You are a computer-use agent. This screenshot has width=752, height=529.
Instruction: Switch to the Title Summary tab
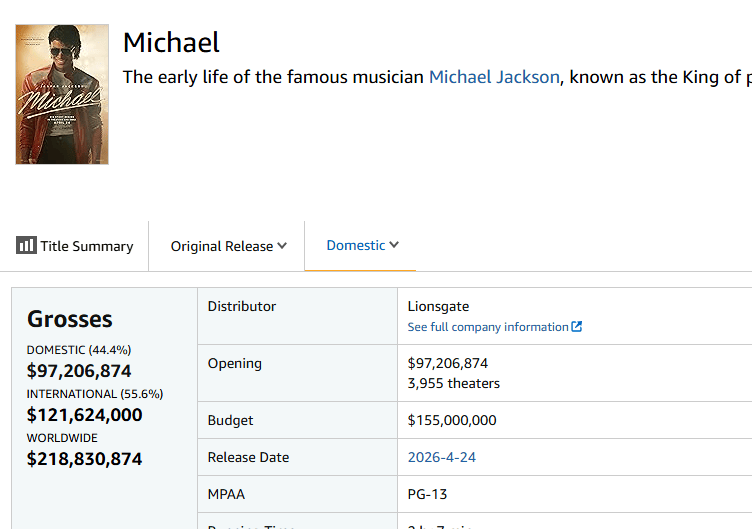[86, 246]
